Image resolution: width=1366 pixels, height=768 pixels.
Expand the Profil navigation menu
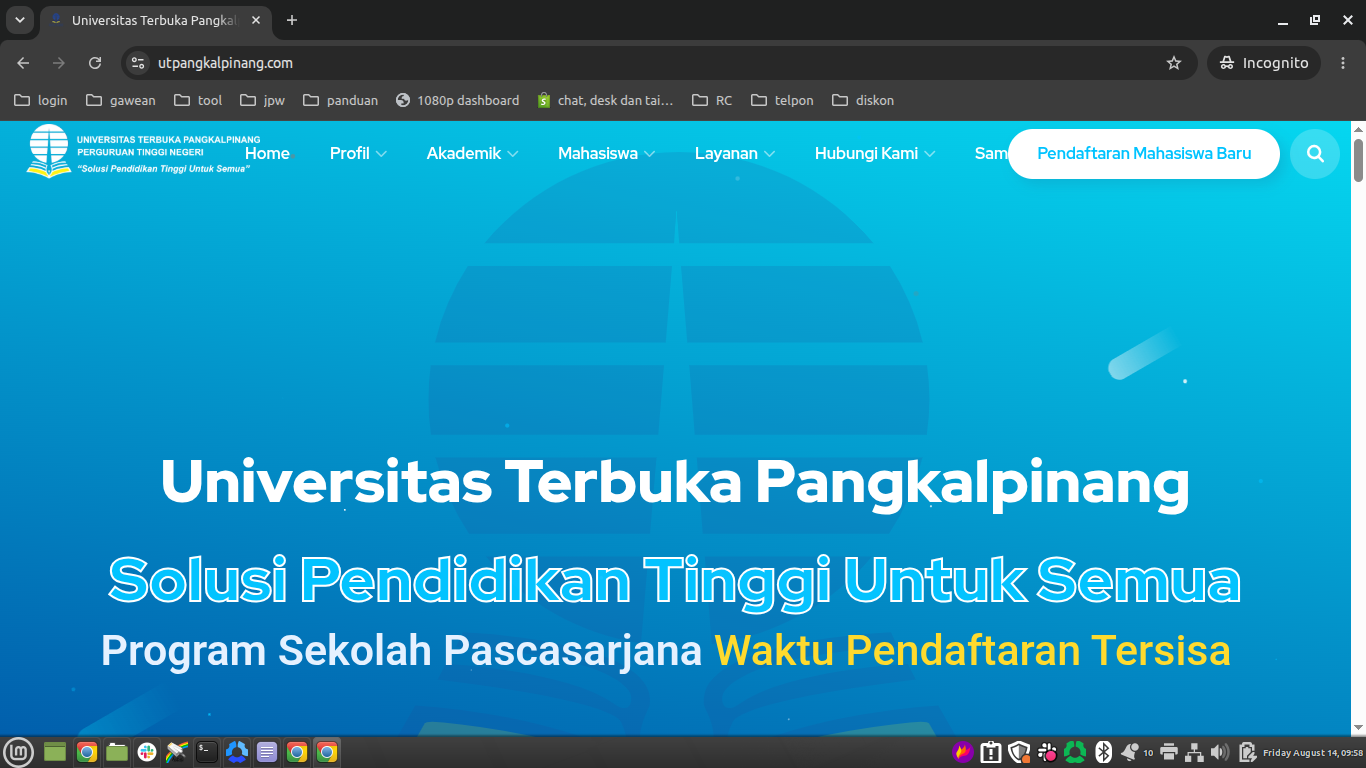coord(358,153)
